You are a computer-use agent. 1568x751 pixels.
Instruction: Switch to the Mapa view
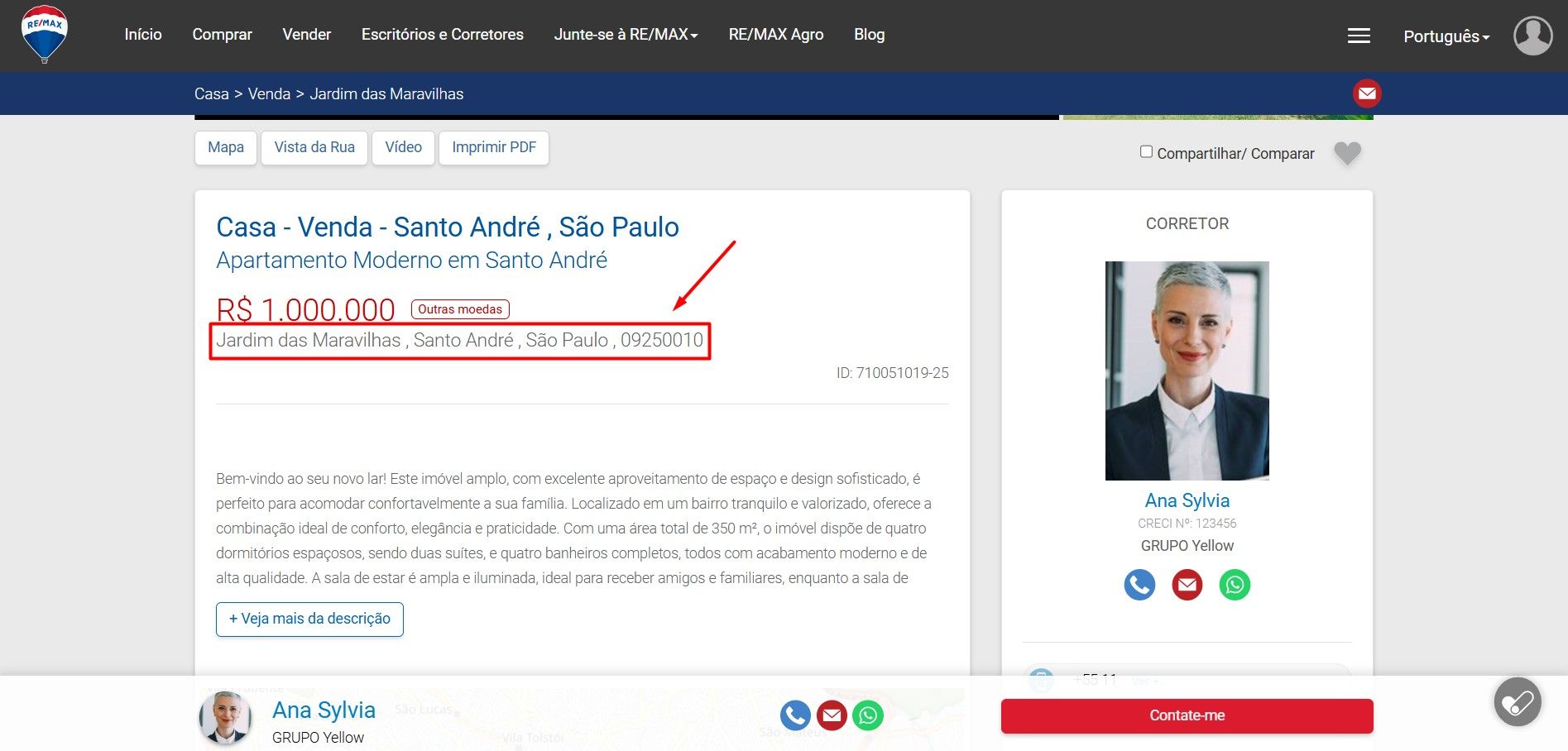pyautogui.click(x=226, y=147)
